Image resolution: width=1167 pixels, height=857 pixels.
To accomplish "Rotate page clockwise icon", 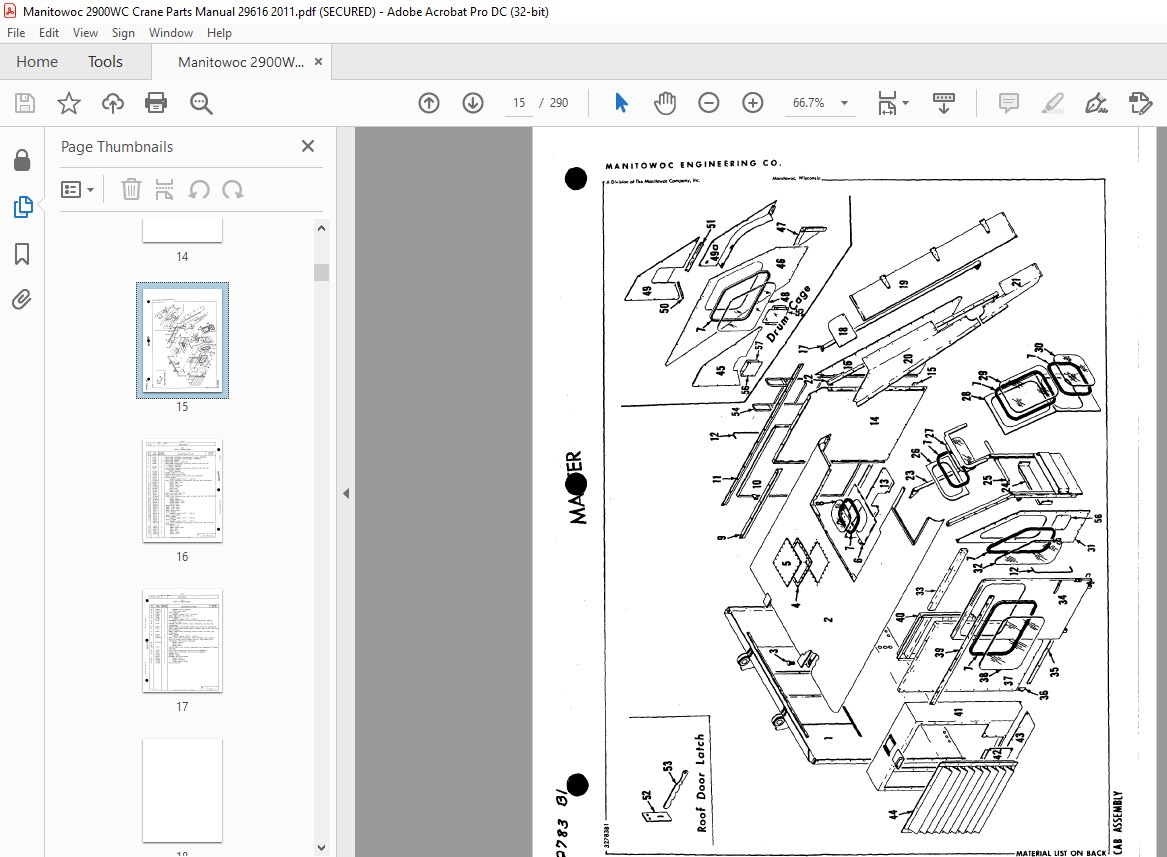I will pyautogui.click(x=233, y=189).
